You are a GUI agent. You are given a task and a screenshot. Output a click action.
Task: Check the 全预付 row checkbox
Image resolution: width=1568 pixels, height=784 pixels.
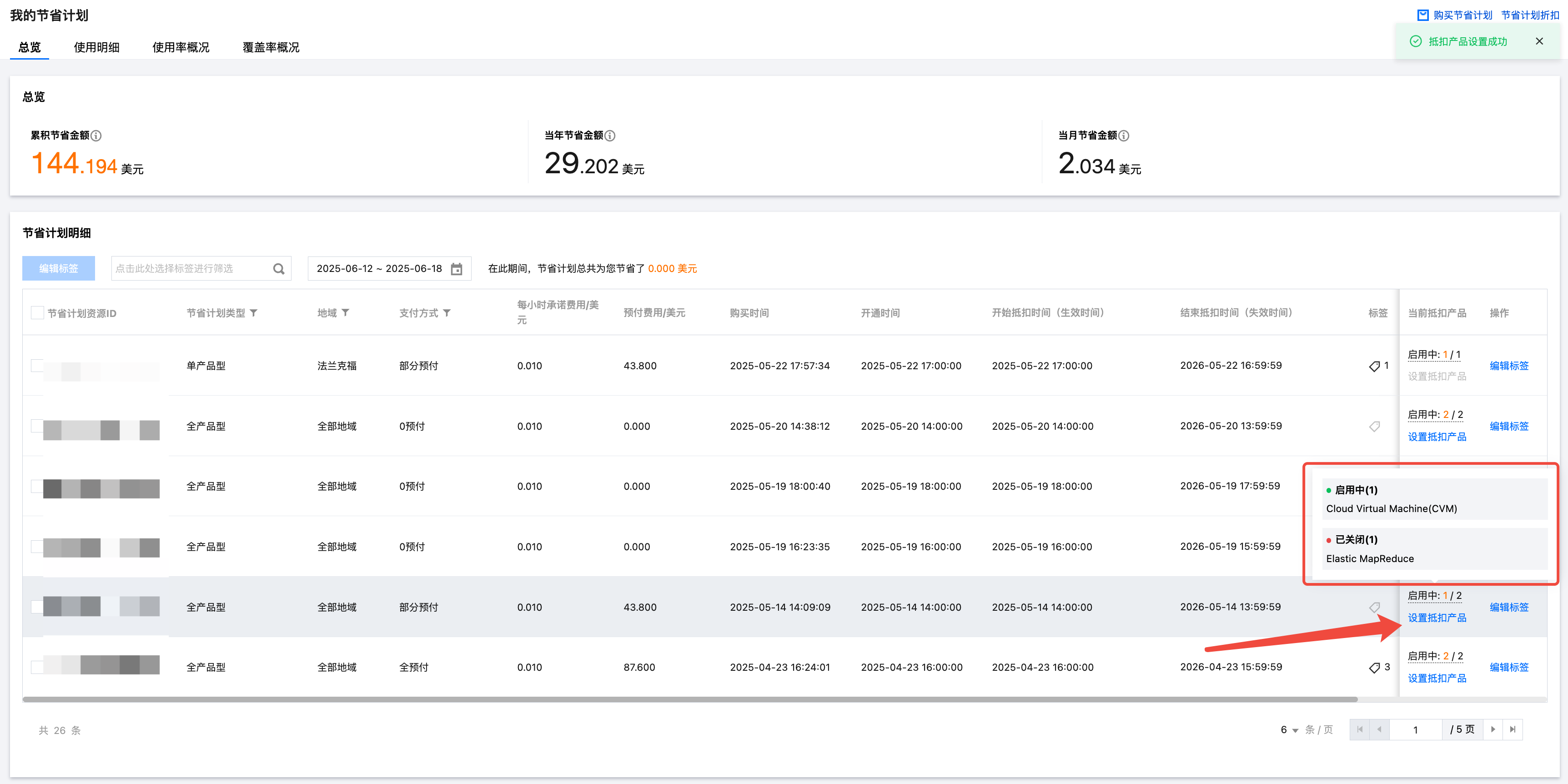coord(37,667)
